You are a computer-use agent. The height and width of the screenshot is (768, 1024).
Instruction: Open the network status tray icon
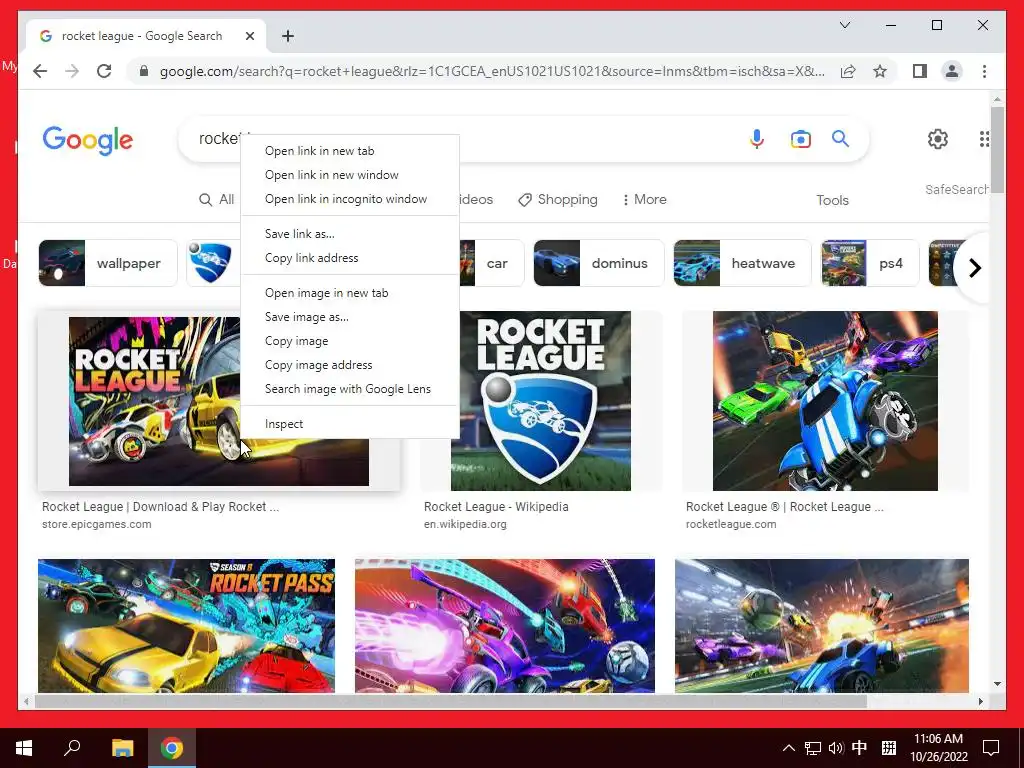tap(812, 748)
